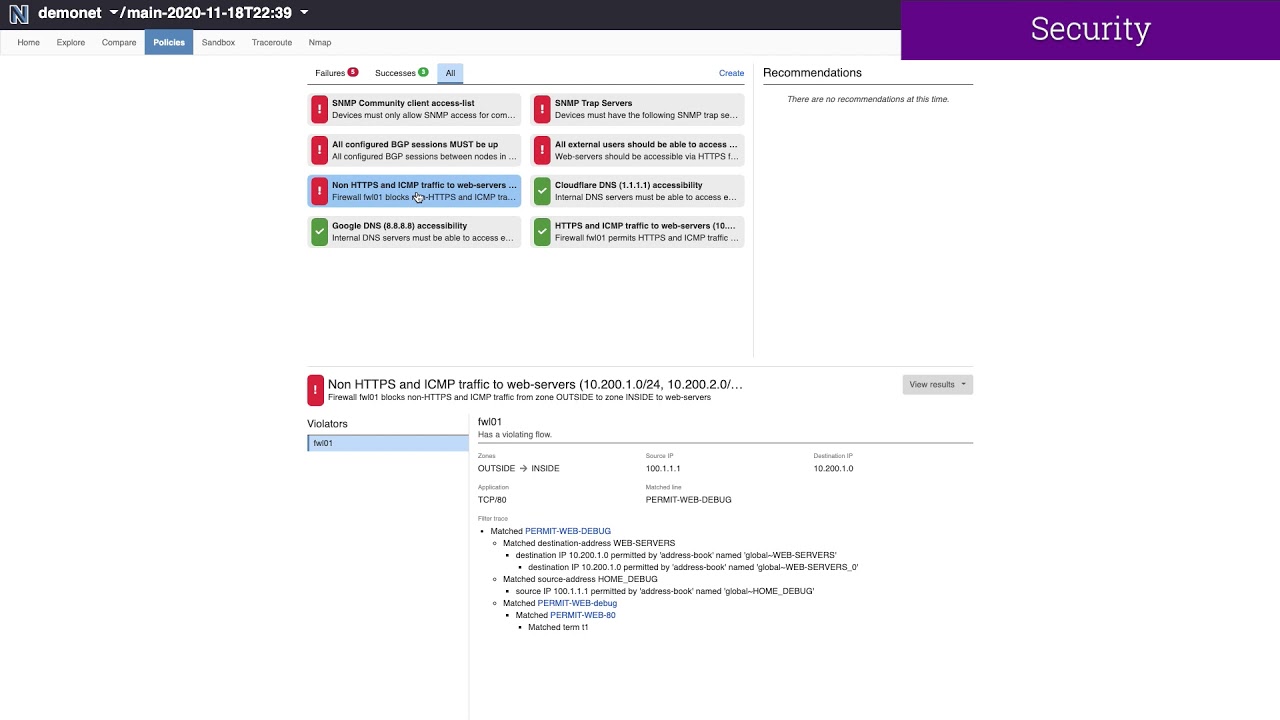Click red failure icon of external users policy
Viewport: 1280px width, 720px height.
[x=542, y=150]
